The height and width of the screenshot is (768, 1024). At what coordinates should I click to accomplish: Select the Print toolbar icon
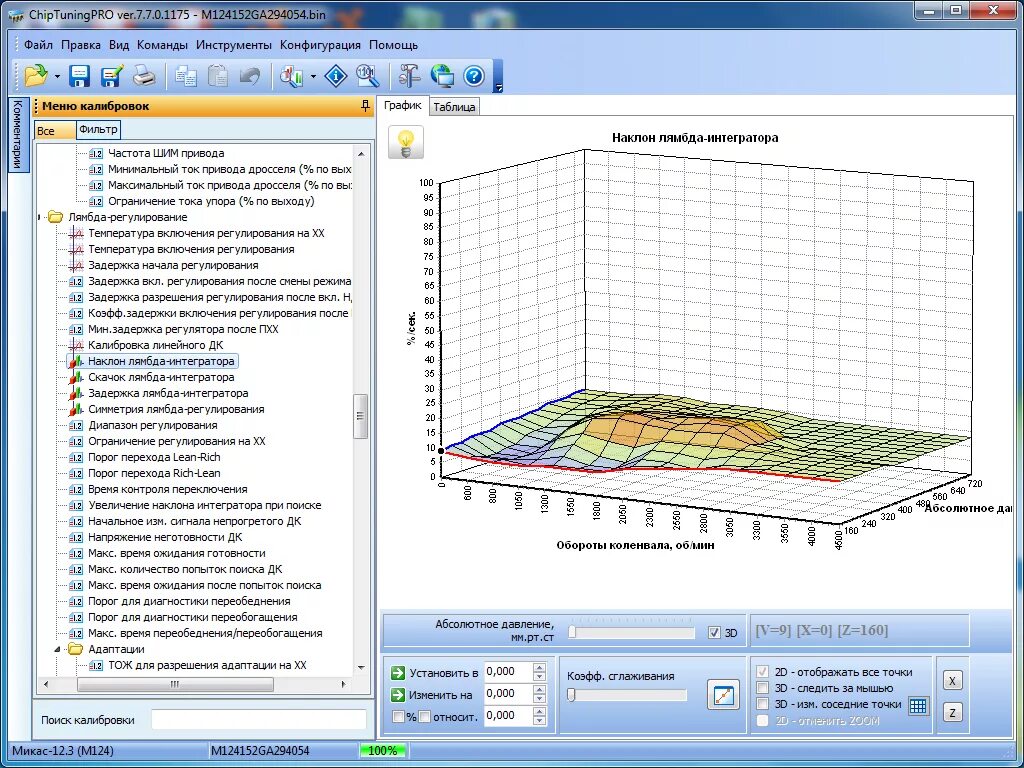pyautogui.click(x=143, y=76)
